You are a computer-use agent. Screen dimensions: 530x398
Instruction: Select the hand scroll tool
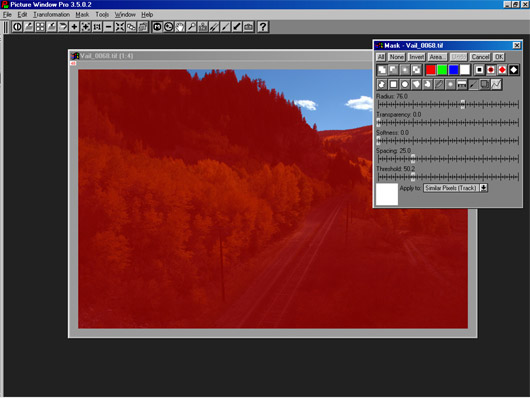[x=180, y=27]
